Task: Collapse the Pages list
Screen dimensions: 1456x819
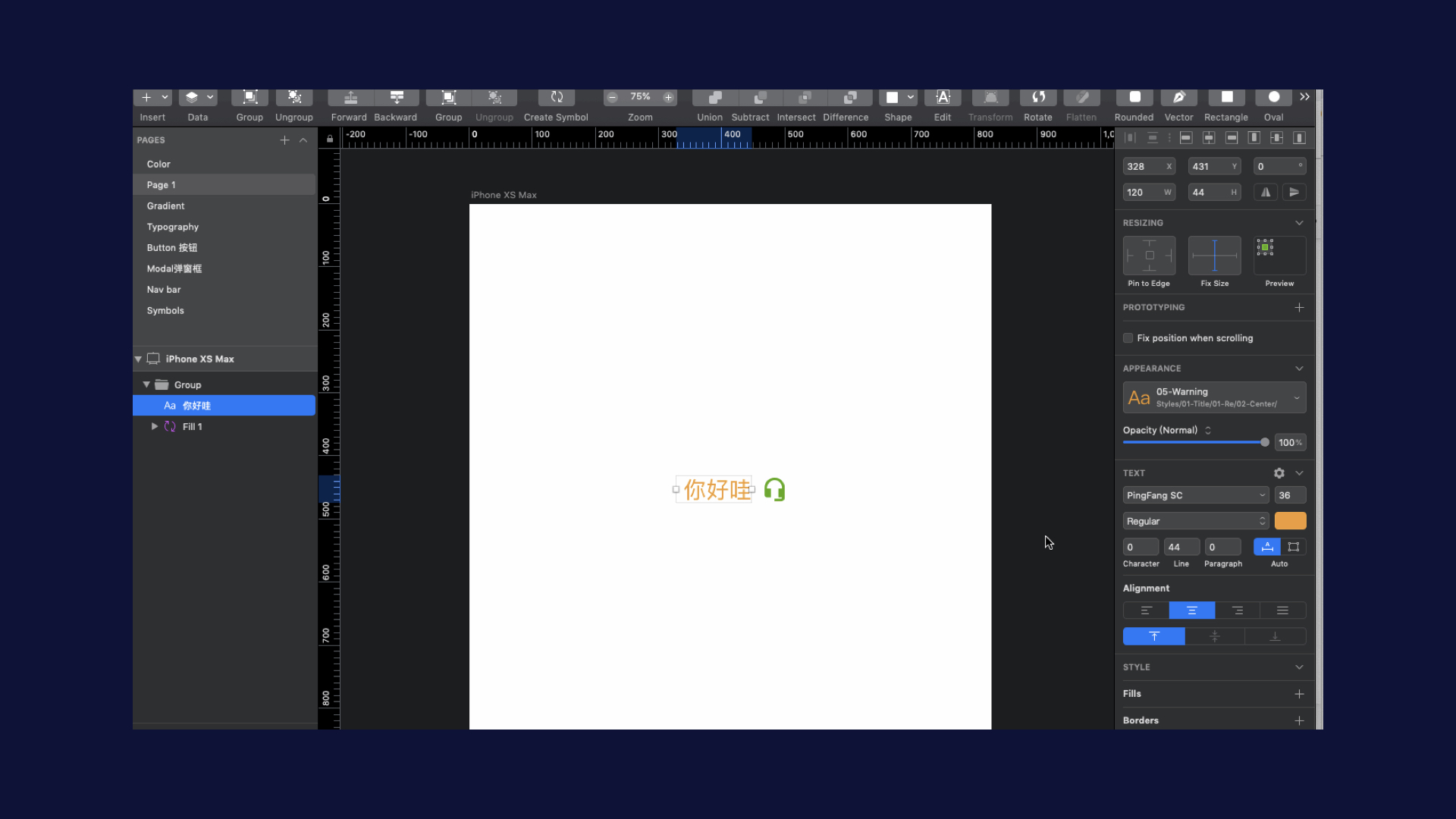Action: (303, 140)
